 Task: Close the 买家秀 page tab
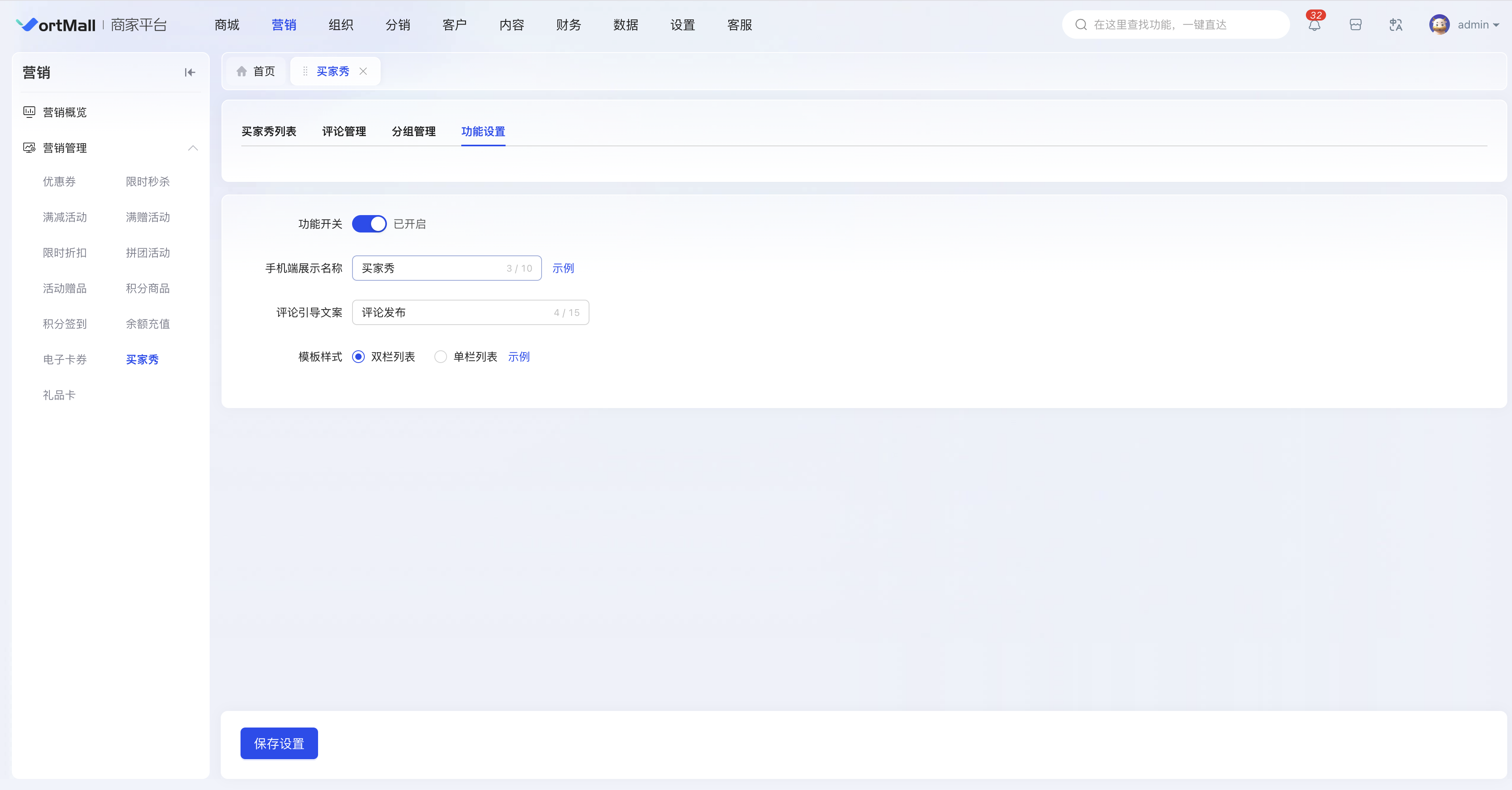coord(363,71)
